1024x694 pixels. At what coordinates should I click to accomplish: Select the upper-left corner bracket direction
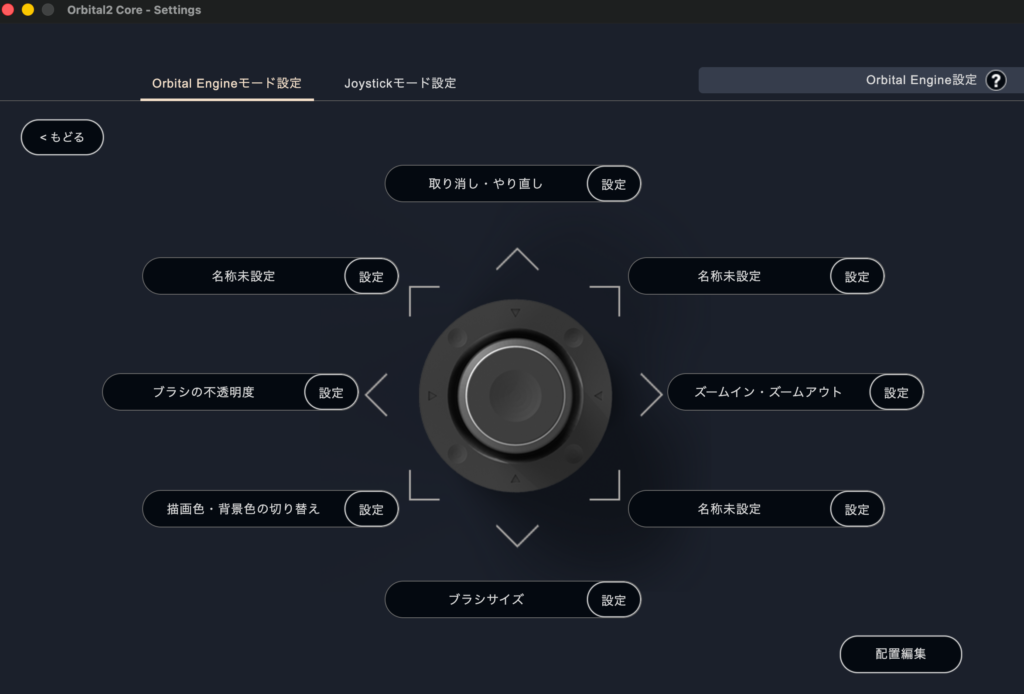[424, 300]
